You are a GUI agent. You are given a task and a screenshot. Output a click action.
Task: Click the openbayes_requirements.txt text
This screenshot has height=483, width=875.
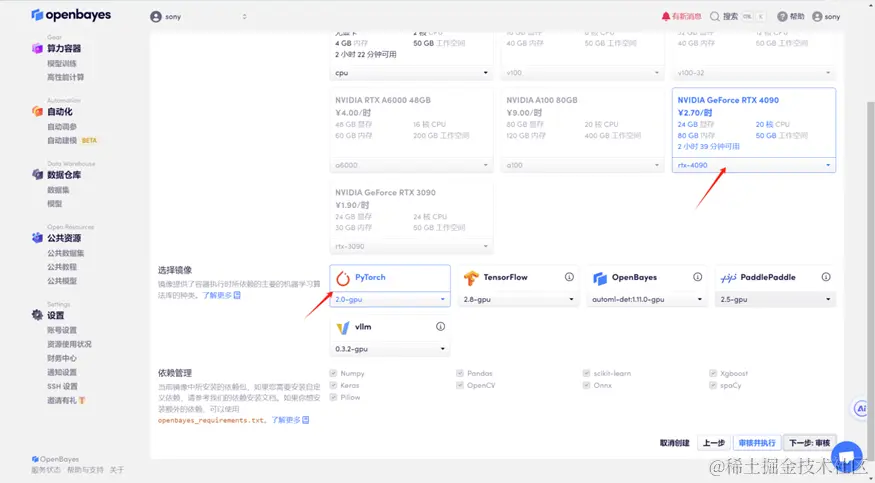(210, 421)
